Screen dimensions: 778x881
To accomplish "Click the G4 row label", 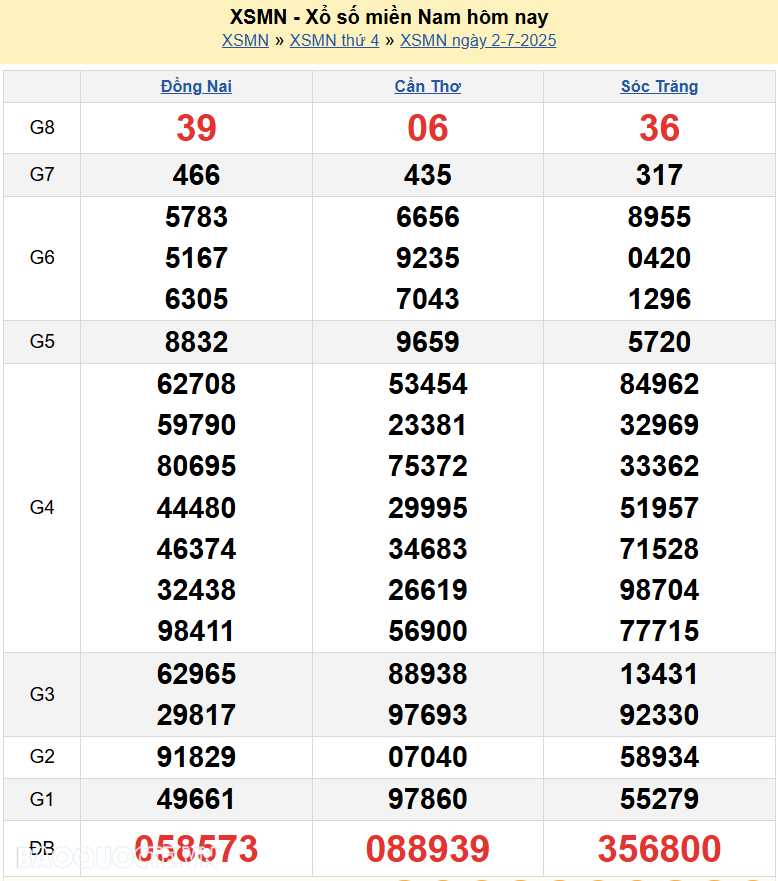I will [x=42, y=508].
